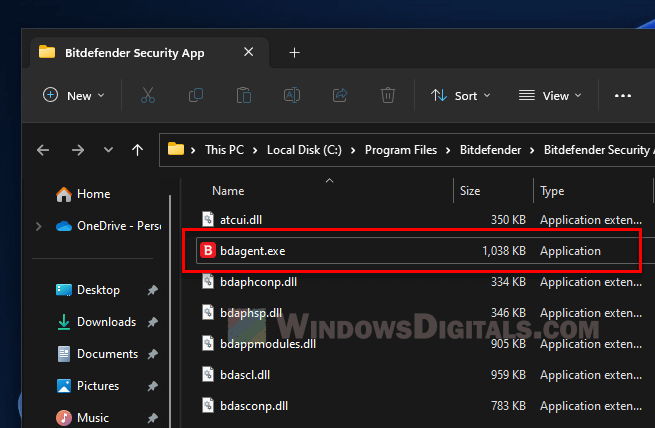Sort by the Name column header

point(228,191)
